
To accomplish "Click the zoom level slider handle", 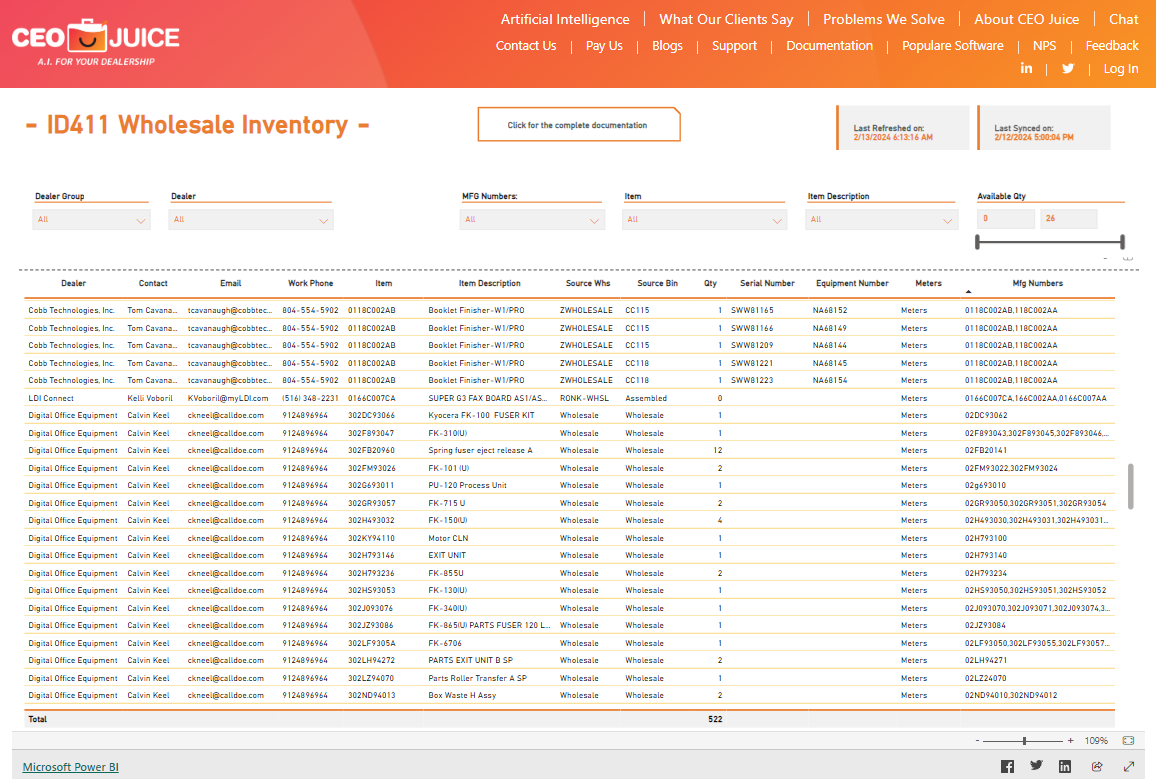I will [1024, 741].
